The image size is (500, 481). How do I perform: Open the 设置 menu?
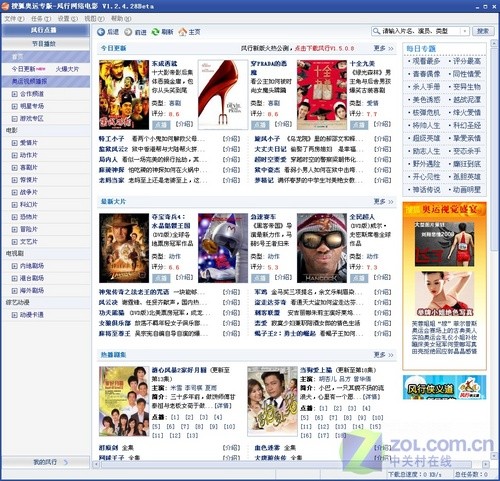point(68,19)
